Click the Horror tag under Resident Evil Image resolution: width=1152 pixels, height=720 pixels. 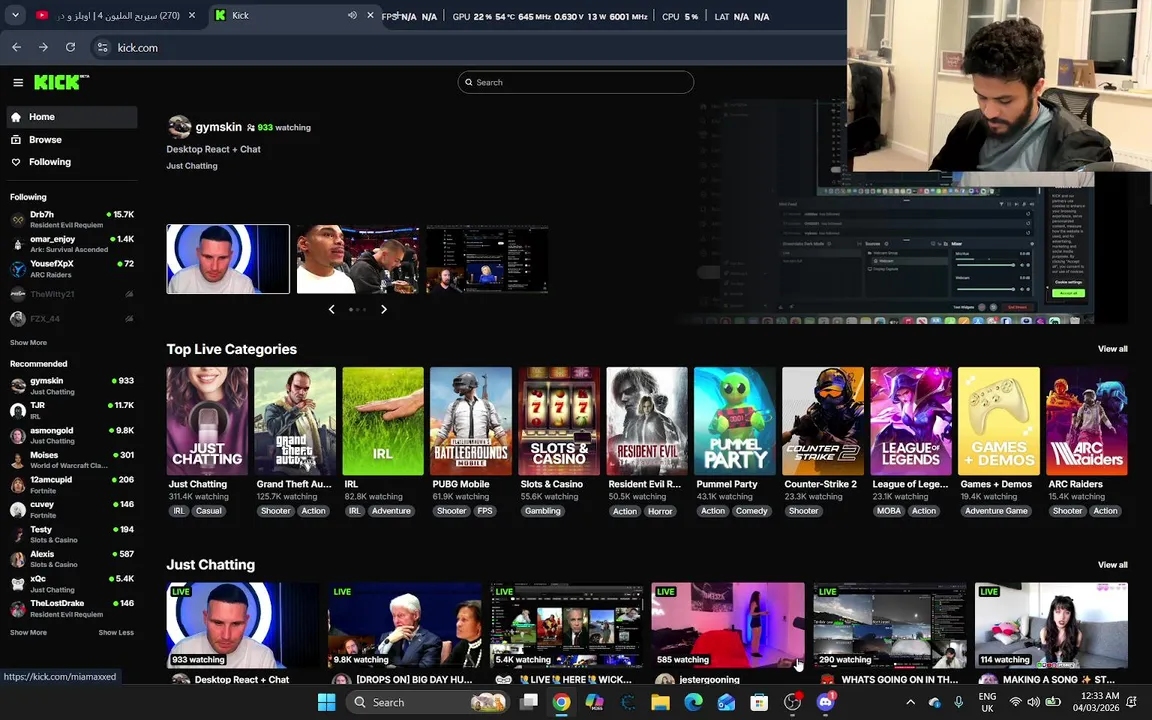(660, 511)
